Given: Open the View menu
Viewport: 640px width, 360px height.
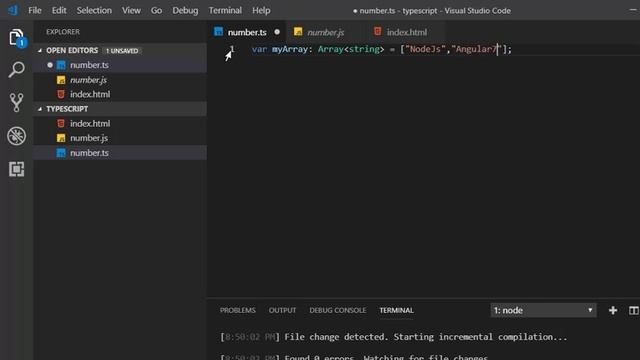Looking at the screenshot, I should [x=131, y=11].
